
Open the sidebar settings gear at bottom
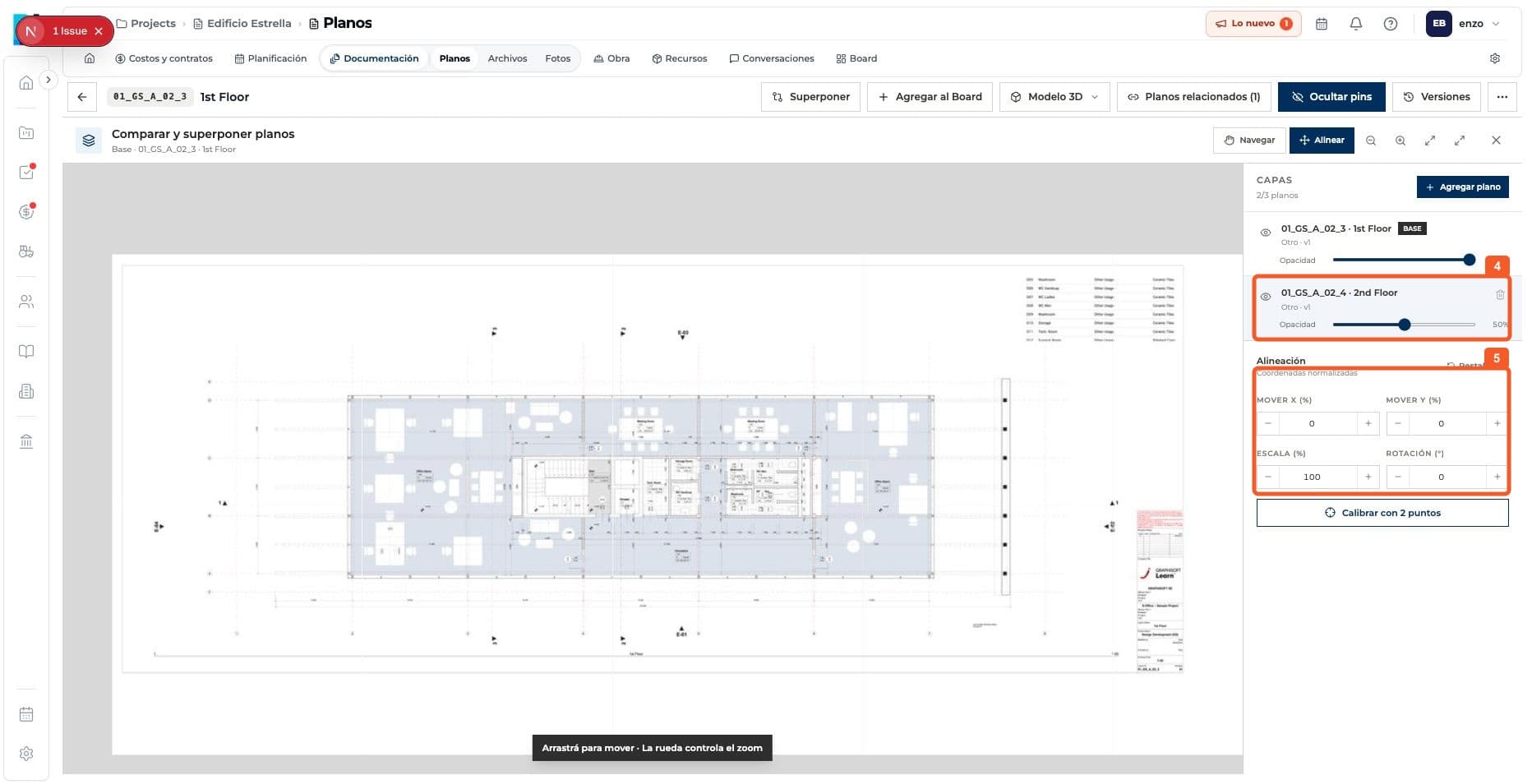coord(26,754)
